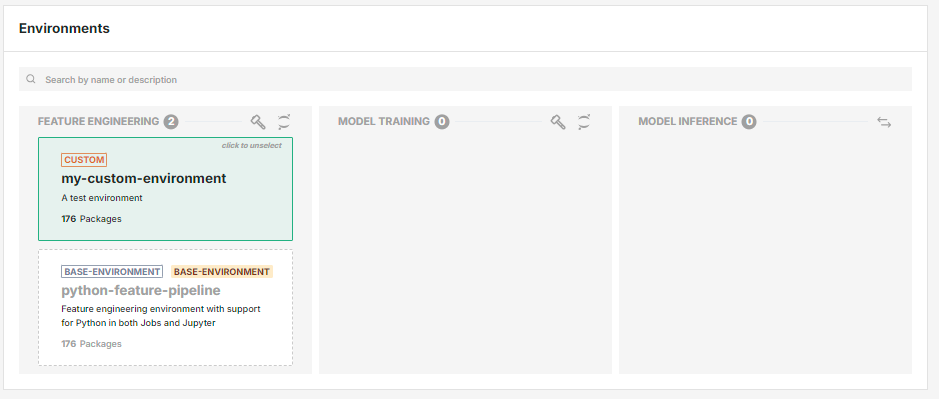Viewport: 939px width, 399px height.
Task: Click the hammer build icon under Feature Engineering
Action: (x=258, y=122)
